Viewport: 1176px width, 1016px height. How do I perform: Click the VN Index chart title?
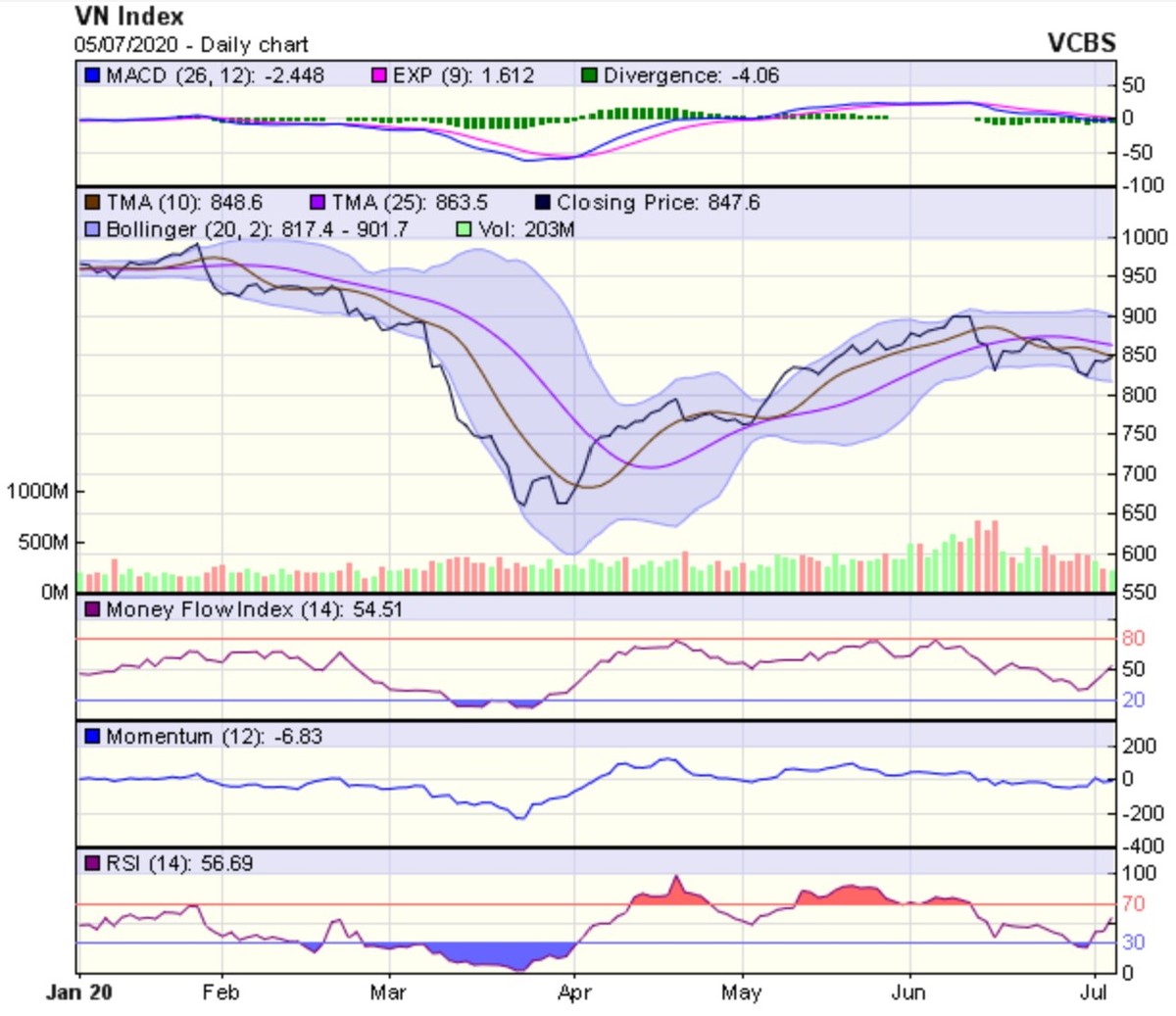129,17
